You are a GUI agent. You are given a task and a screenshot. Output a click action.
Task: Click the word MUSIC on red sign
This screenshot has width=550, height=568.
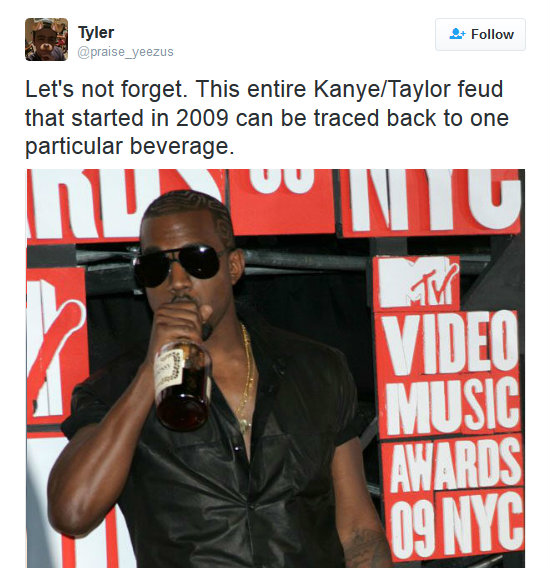[x=452, y=405]
